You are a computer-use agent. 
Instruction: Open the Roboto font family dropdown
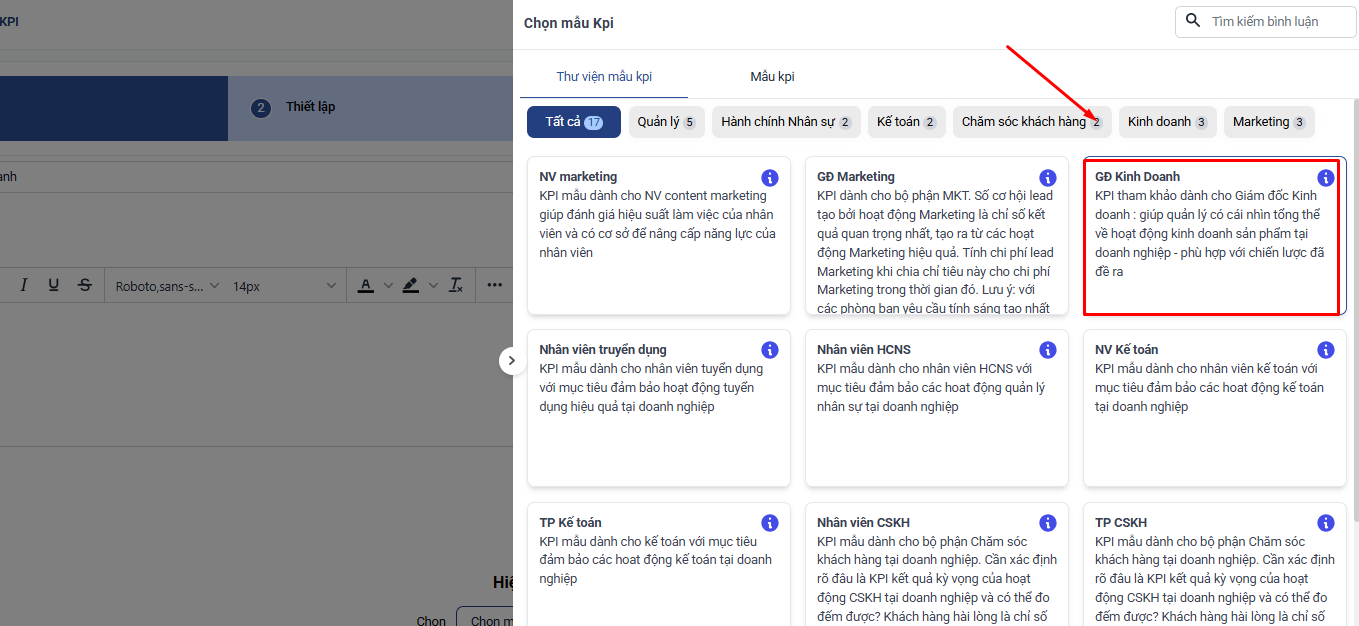pos(166,286)
